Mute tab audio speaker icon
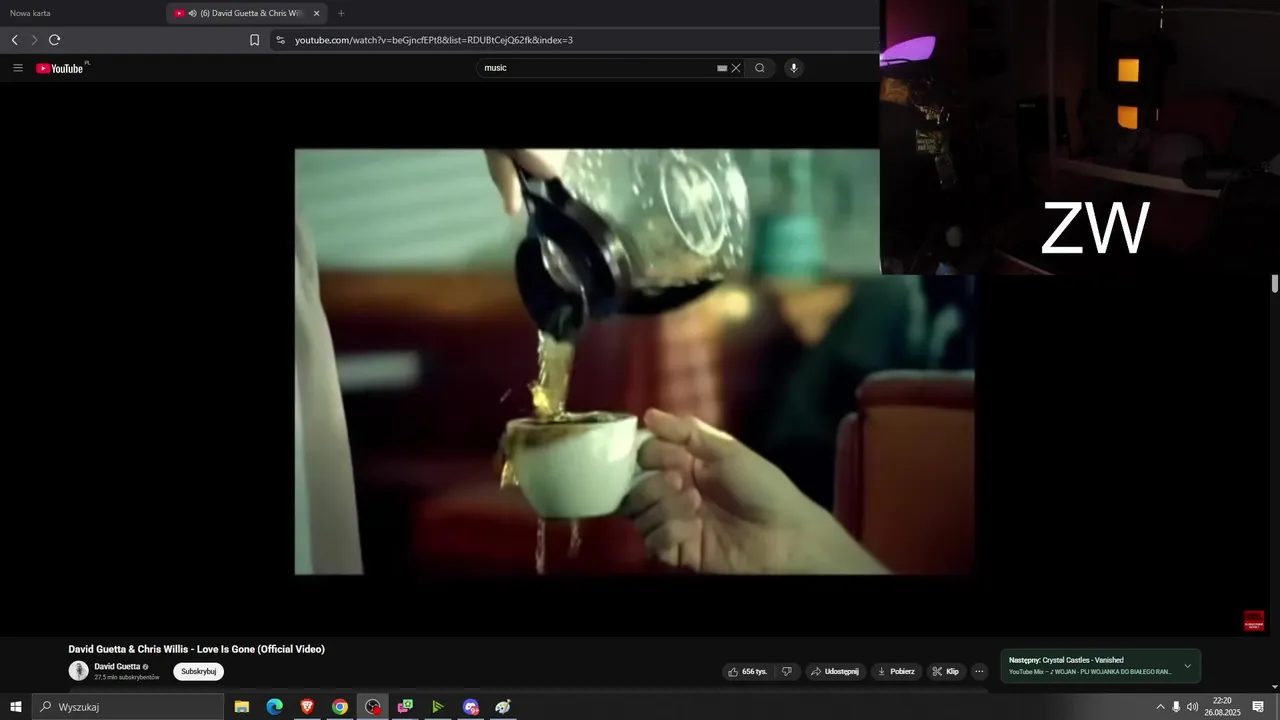 192,13
